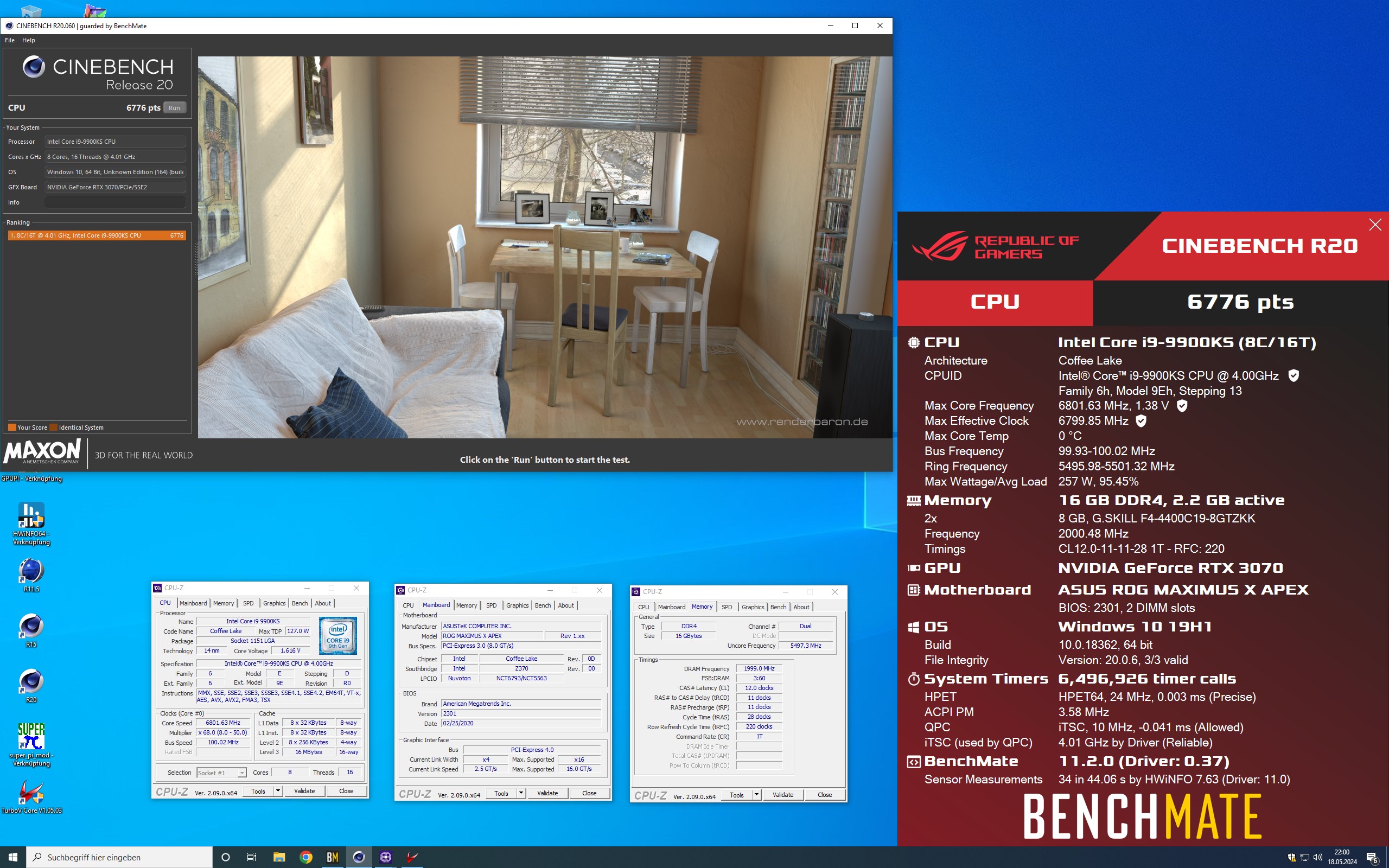The width and height of the screenshot is (1389, 868).
Task: Open Task View on the taskbar
Action: (251, 857)
